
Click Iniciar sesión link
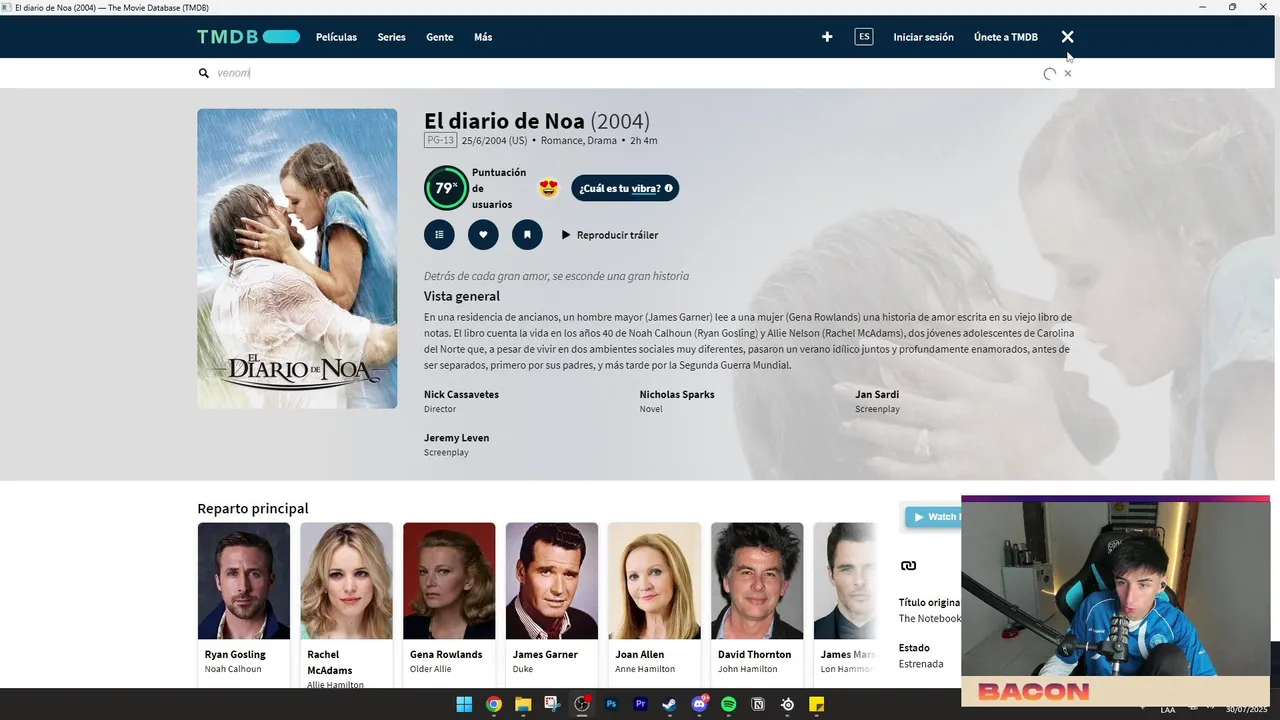[x=923, y=37]
